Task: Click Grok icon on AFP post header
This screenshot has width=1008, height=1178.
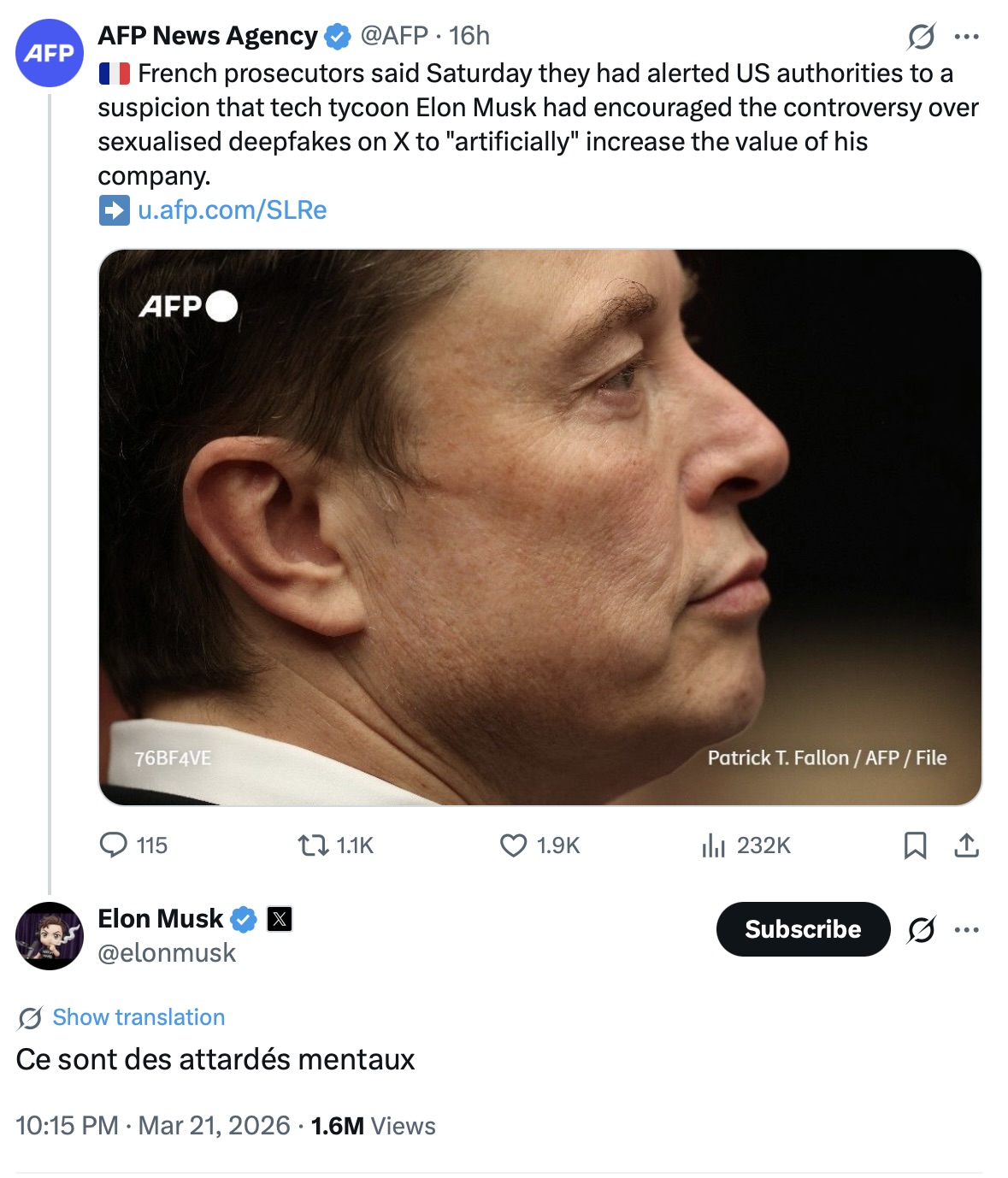Action: tap(921, 36)
